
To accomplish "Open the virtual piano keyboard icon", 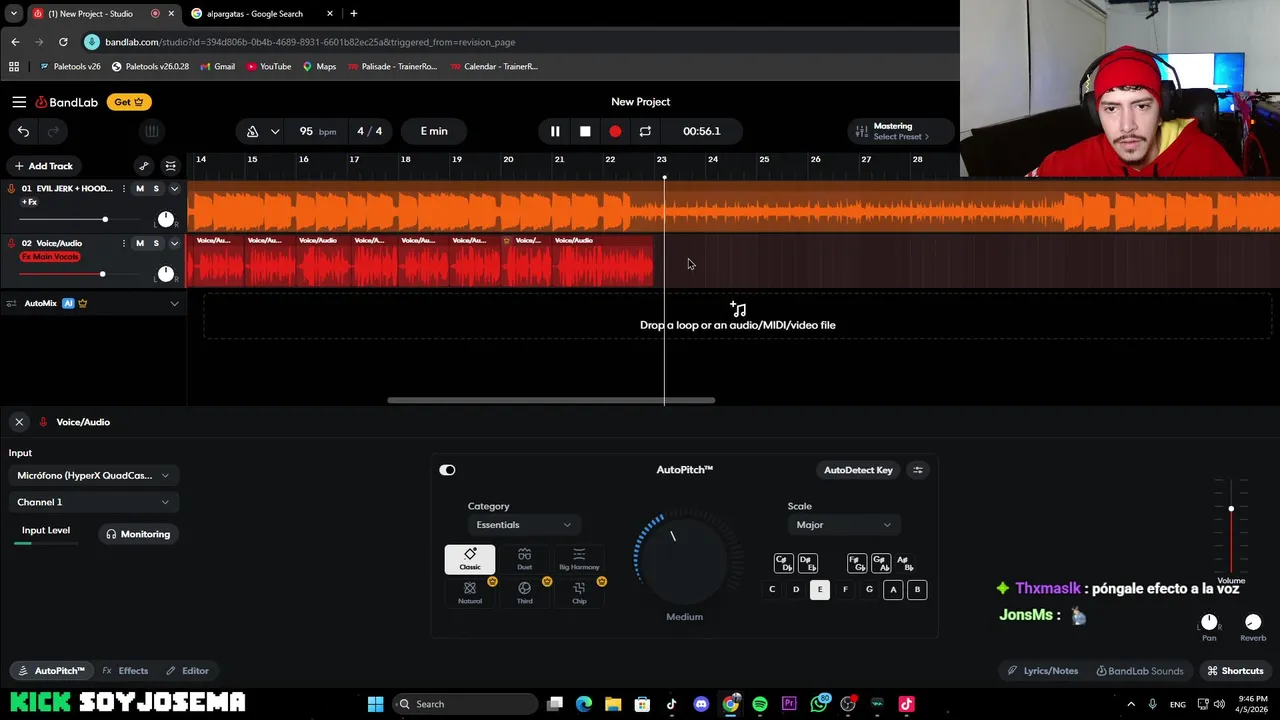I will click(151, 131).
